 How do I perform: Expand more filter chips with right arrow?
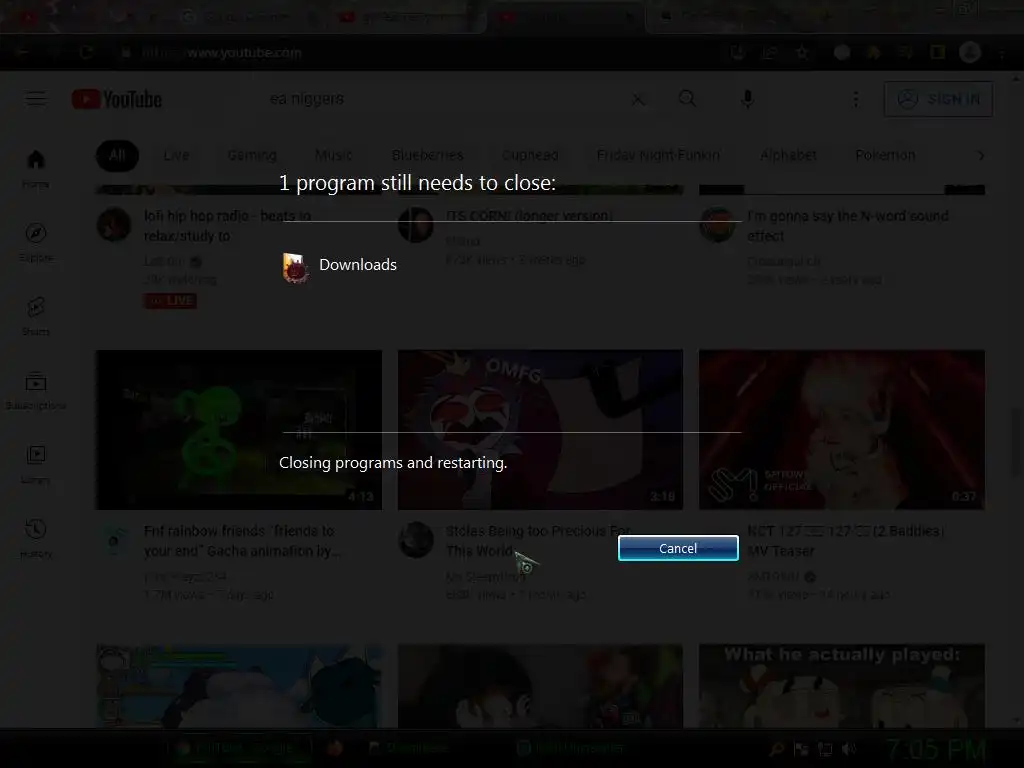coord(980,155)
